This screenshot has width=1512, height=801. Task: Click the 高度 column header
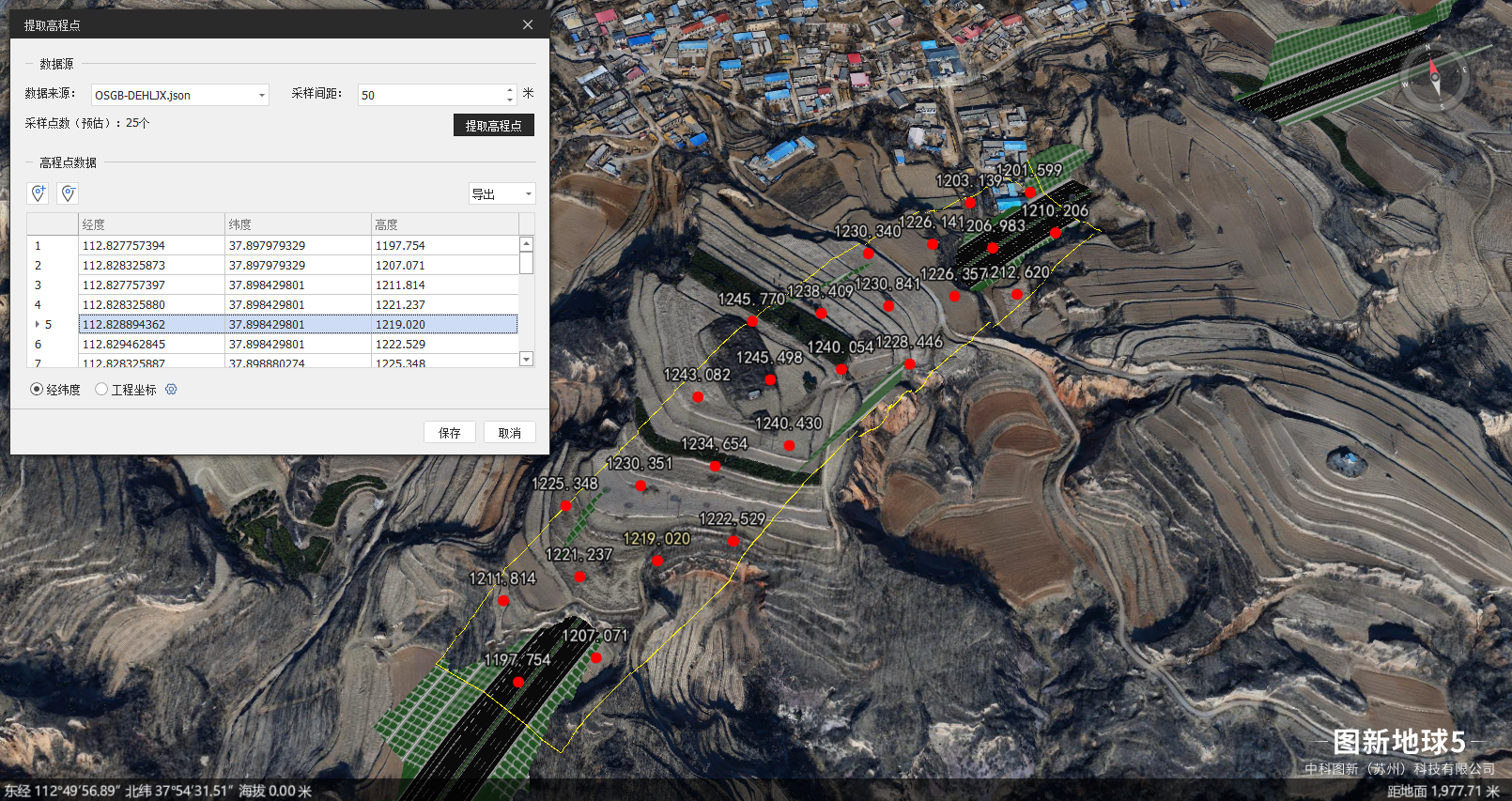[x=444, y=224]
